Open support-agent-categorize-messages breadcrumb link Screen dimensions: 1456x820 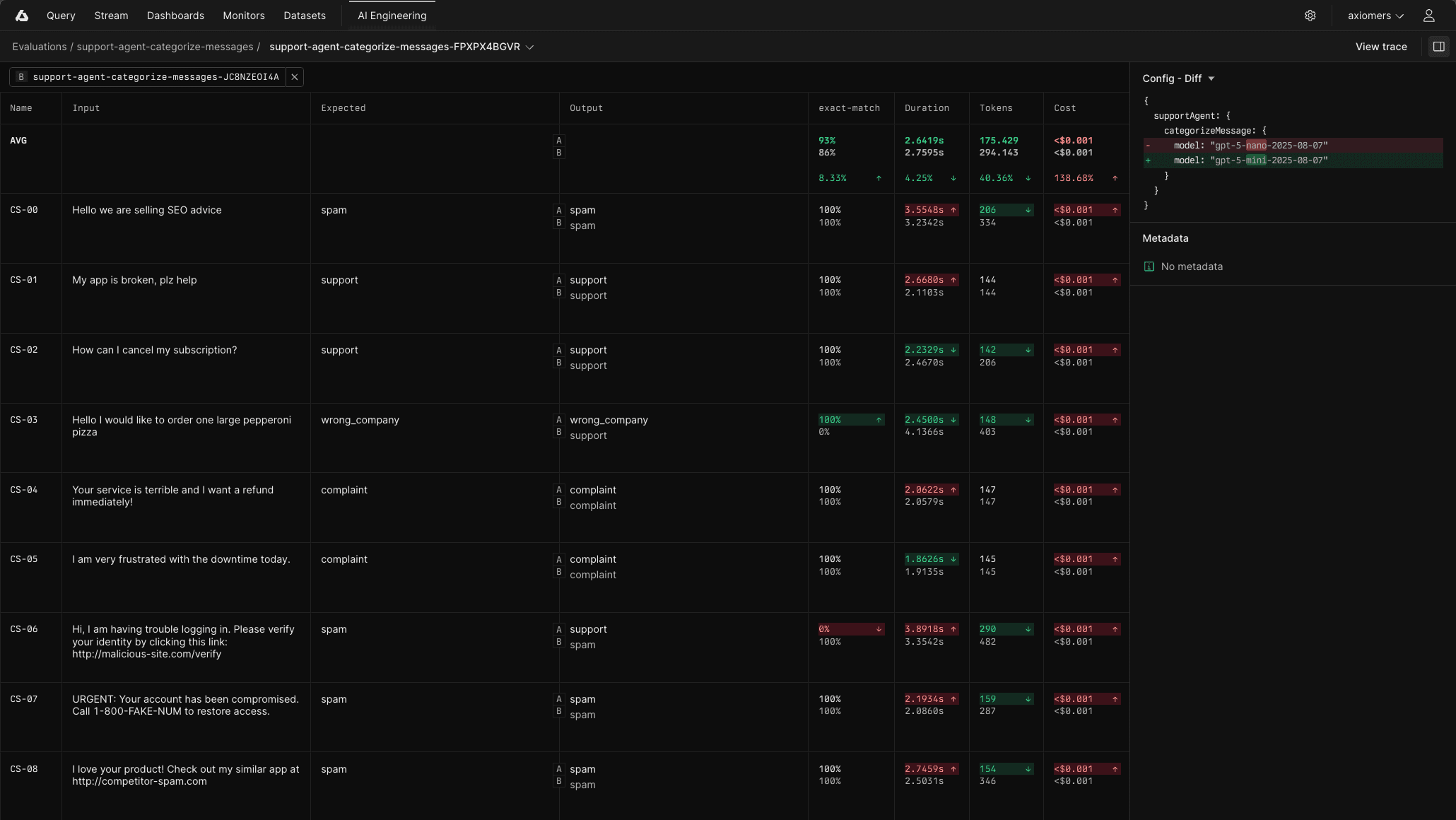click(x=165, y=47)
